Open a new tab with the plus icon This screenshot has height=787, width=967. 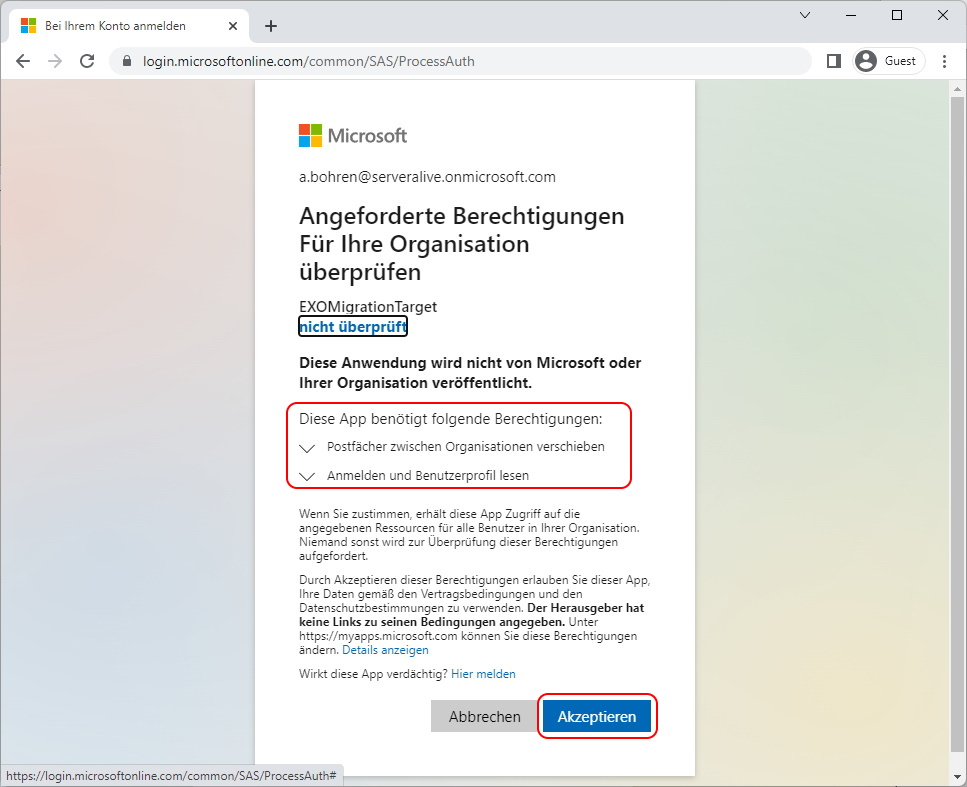point(271,26)
